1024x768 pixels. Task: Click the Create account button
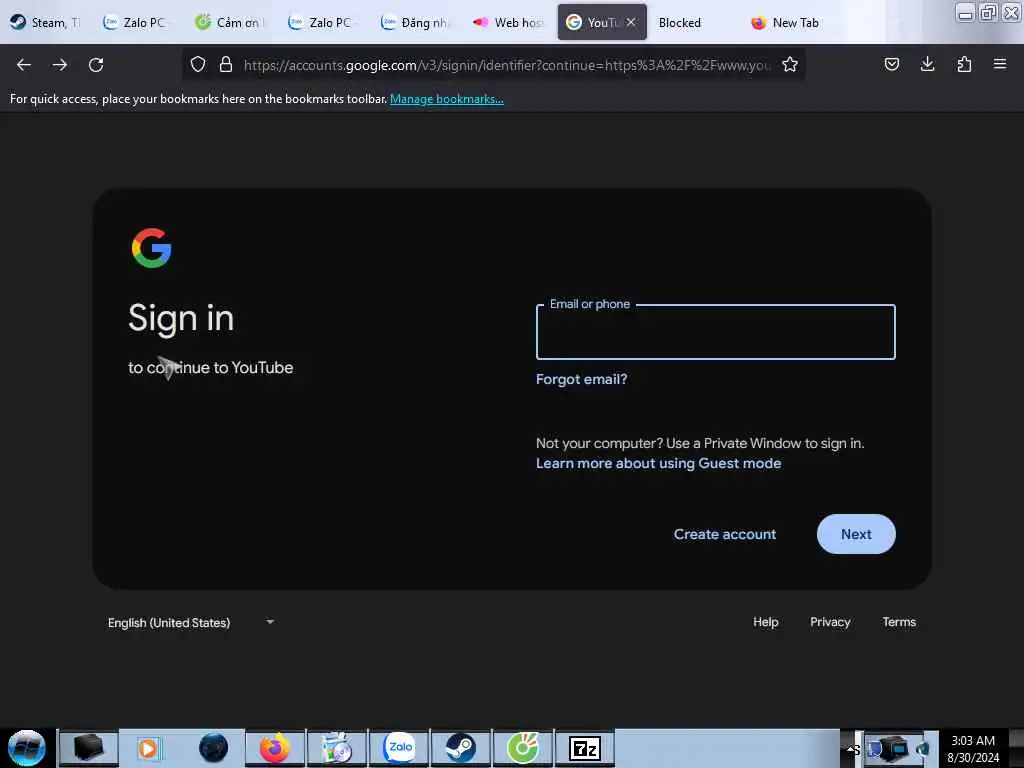coord(725,534)
